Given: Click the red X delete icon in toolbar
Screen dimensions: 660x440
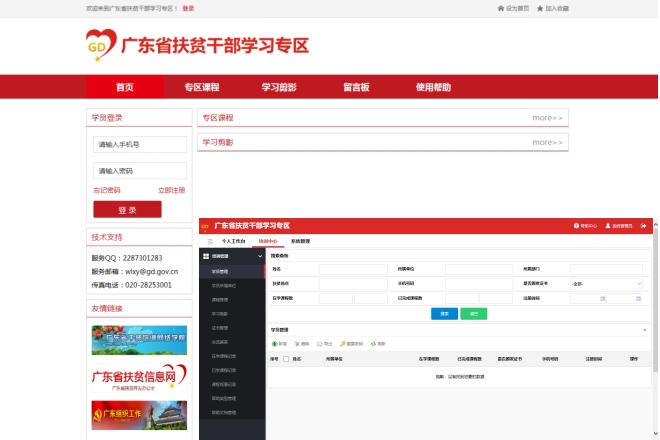Looking at the screenshot, I should 297,344.
